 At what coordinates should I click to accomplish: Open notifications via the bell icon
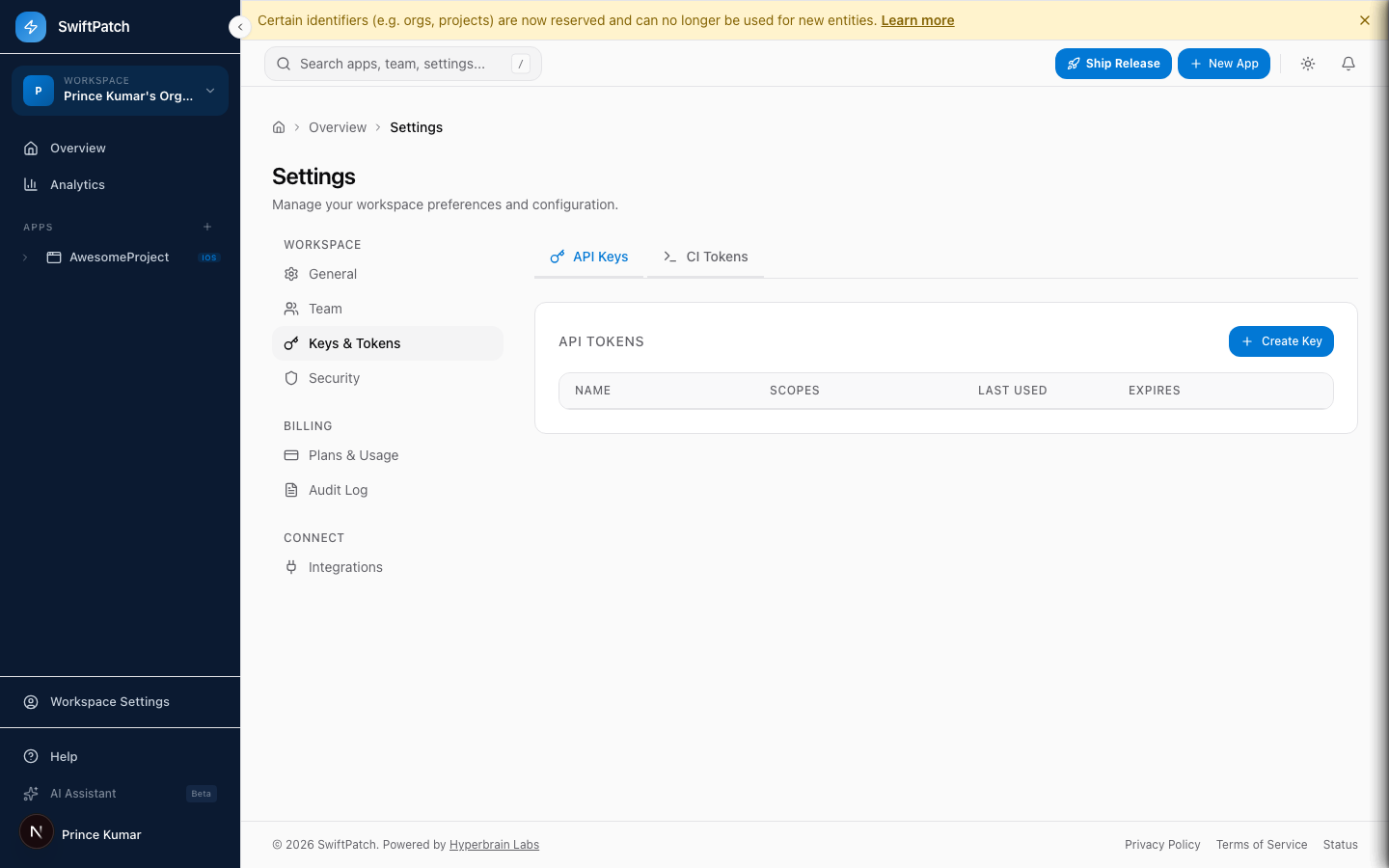pyautogui.click(x=1348, y=63)
